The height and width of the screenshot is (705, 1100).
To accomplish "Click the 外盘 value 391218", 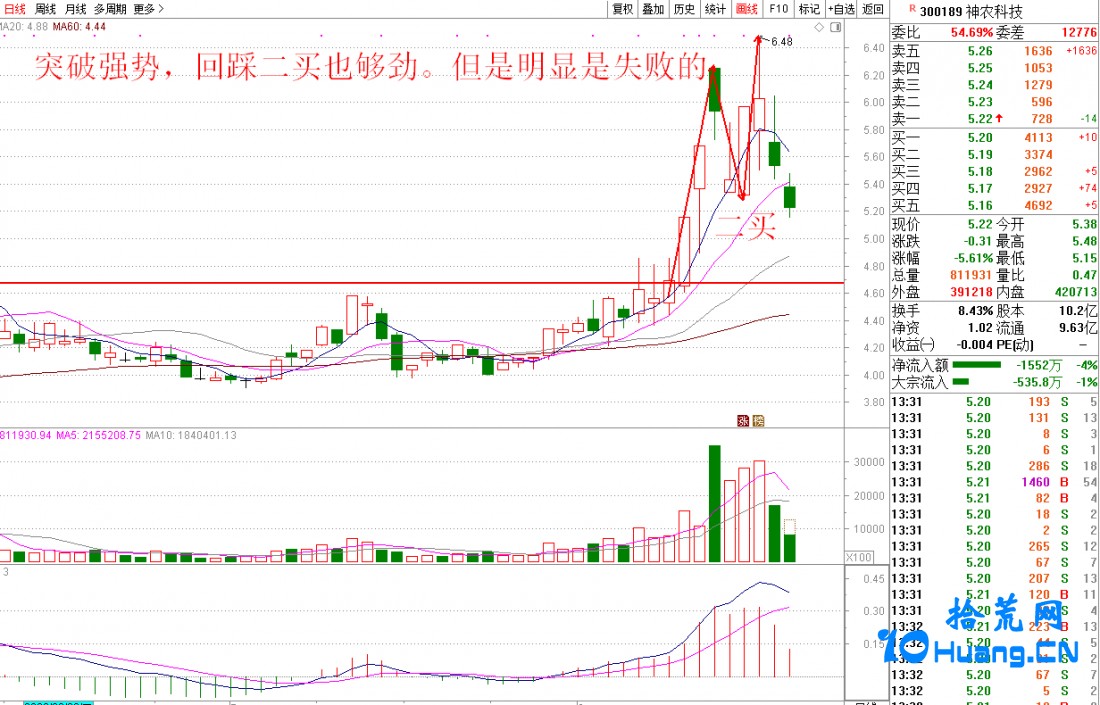I will click(972, 292).
